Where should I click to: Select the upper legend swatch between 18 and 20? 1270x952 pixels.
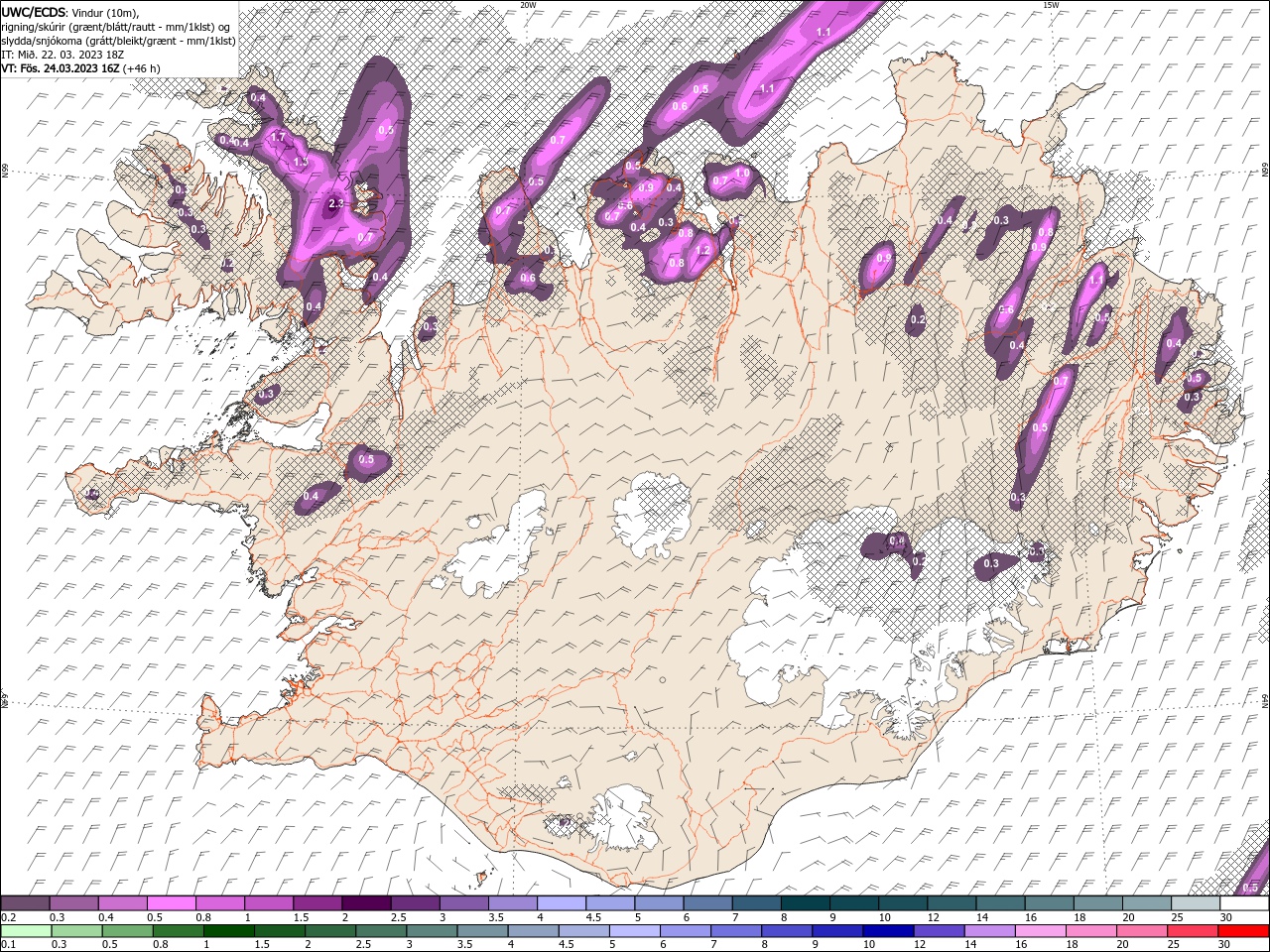tap(1098, 903)
